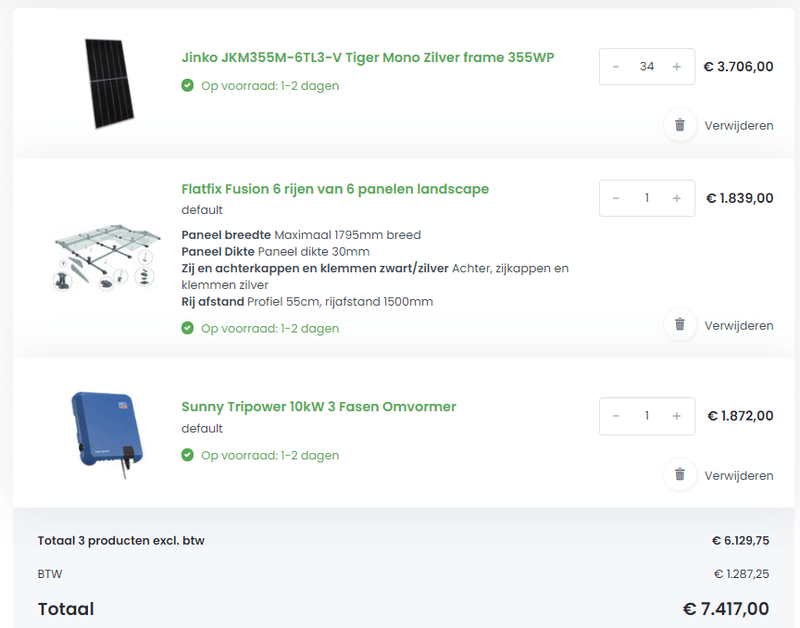This screenshot has height=628, width=800.
Task: Increase Jinko panel quantity with plus
Action: pos(677,67)
